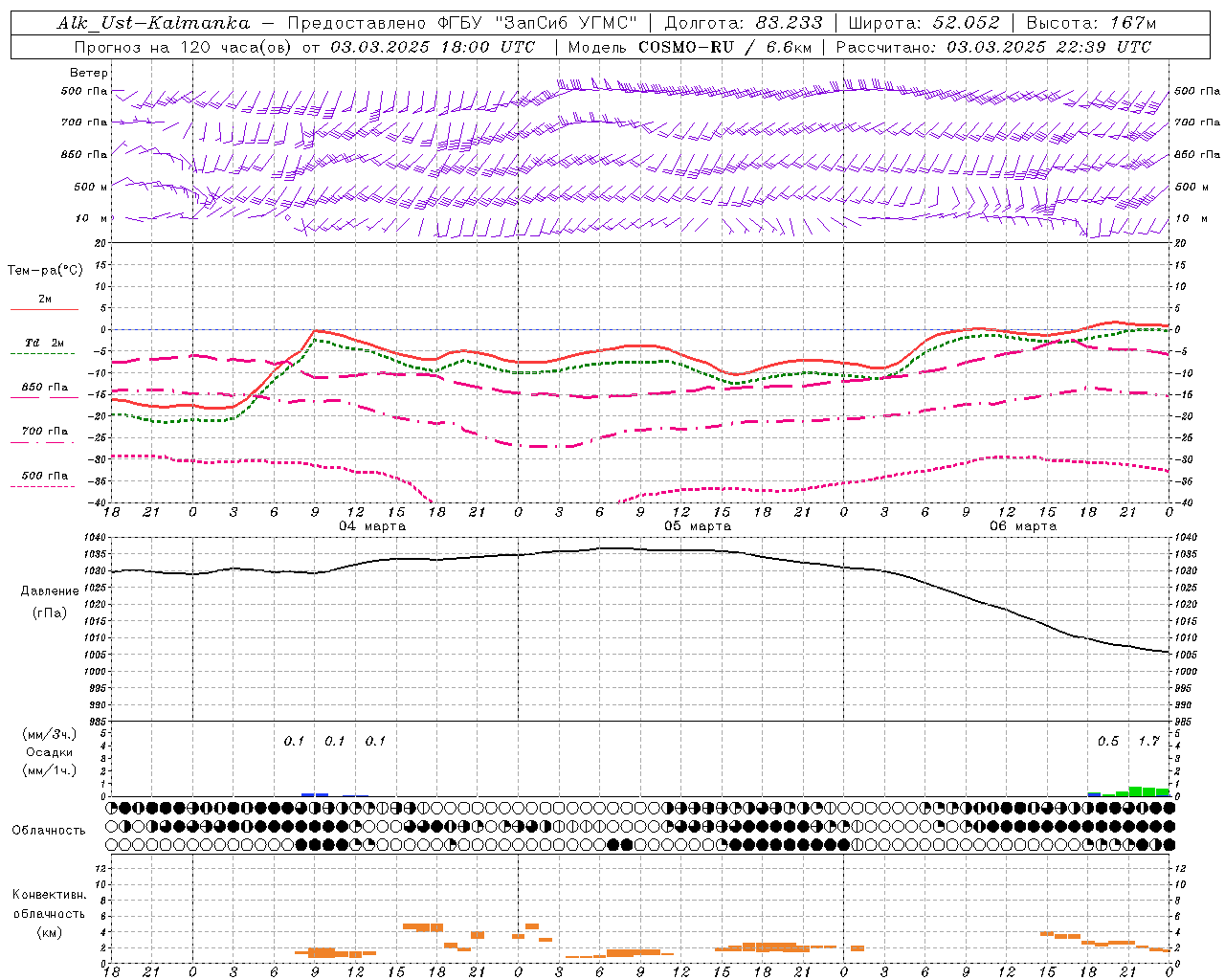Click the 'Тем-ра(°C)' temperature label
The image size is (1225, 980).
pos(45,271)
